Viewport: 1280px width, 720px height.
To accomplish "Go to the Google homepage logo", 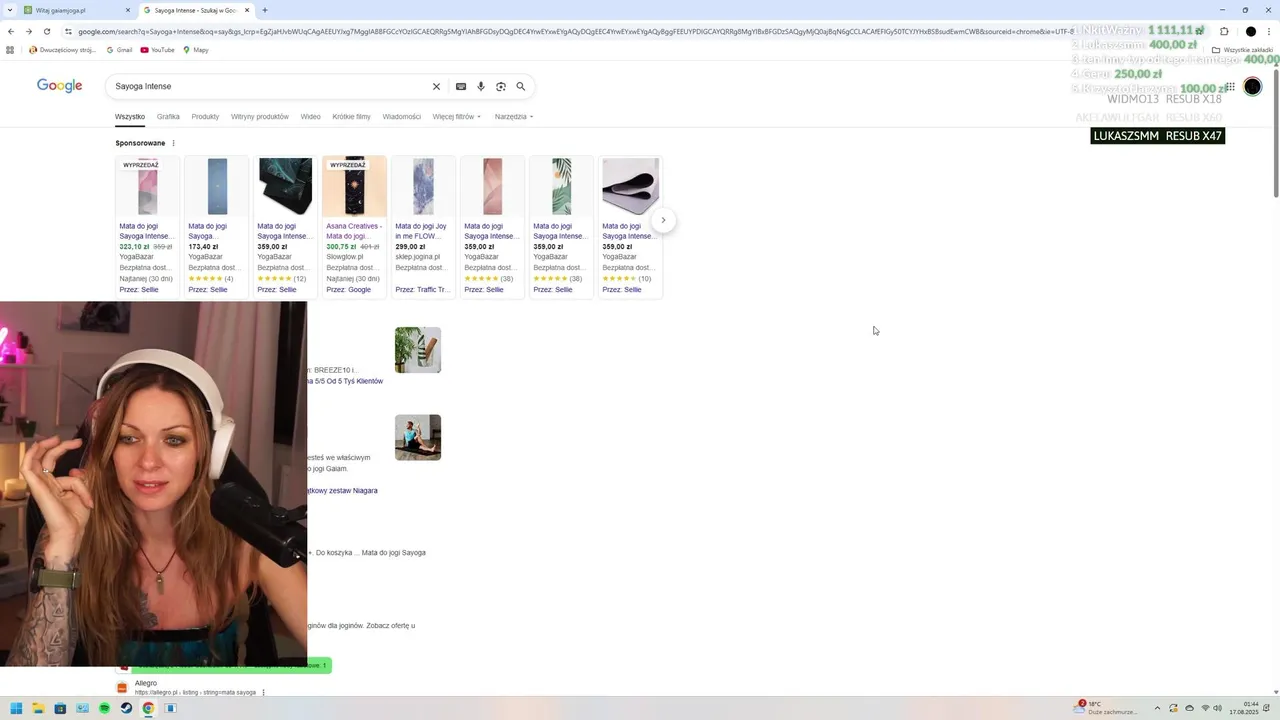I will pyautogui.click(x=60, y=86).
